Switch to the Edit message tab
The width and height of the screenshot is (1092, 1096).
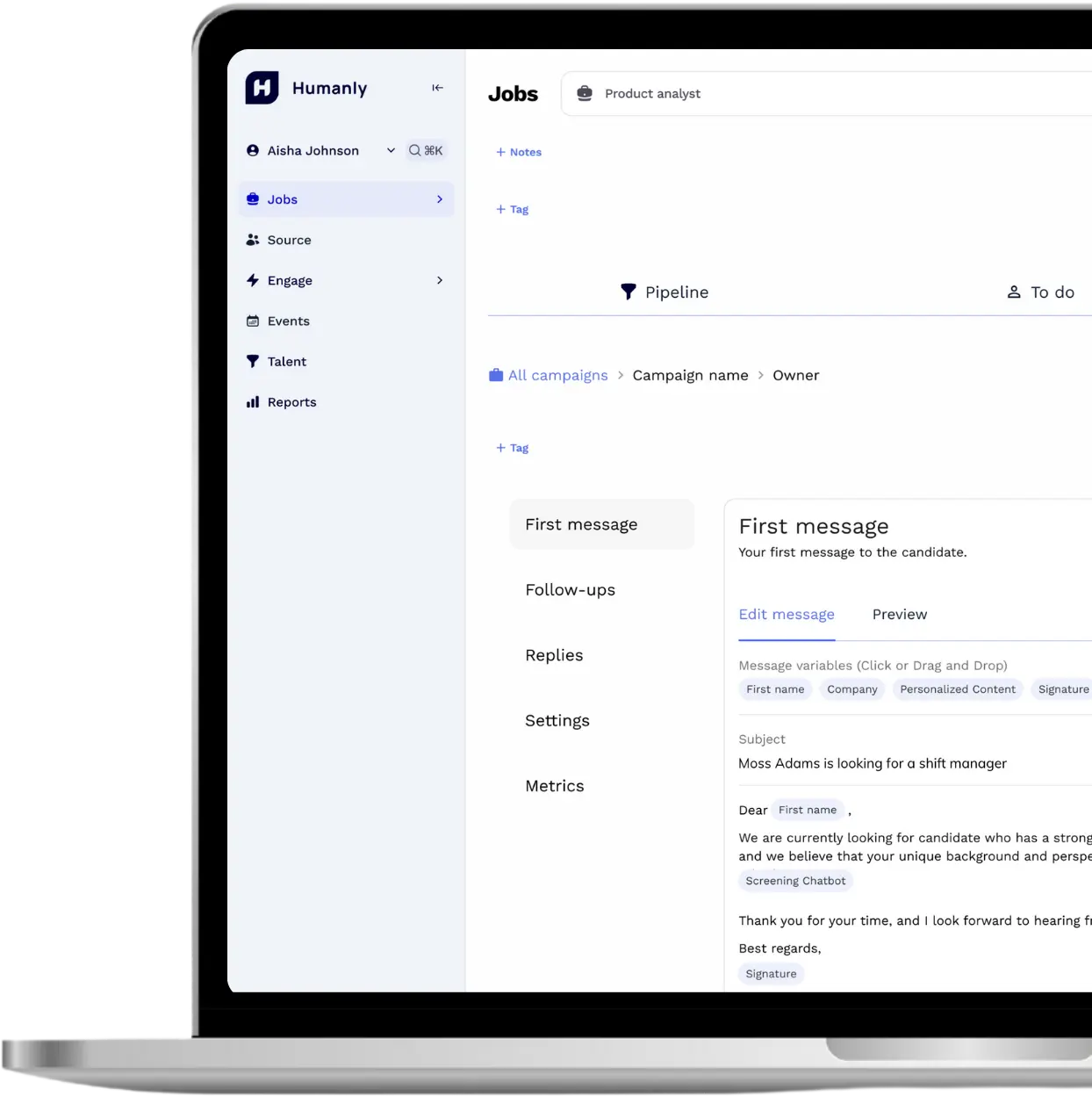tap(787, 615)
